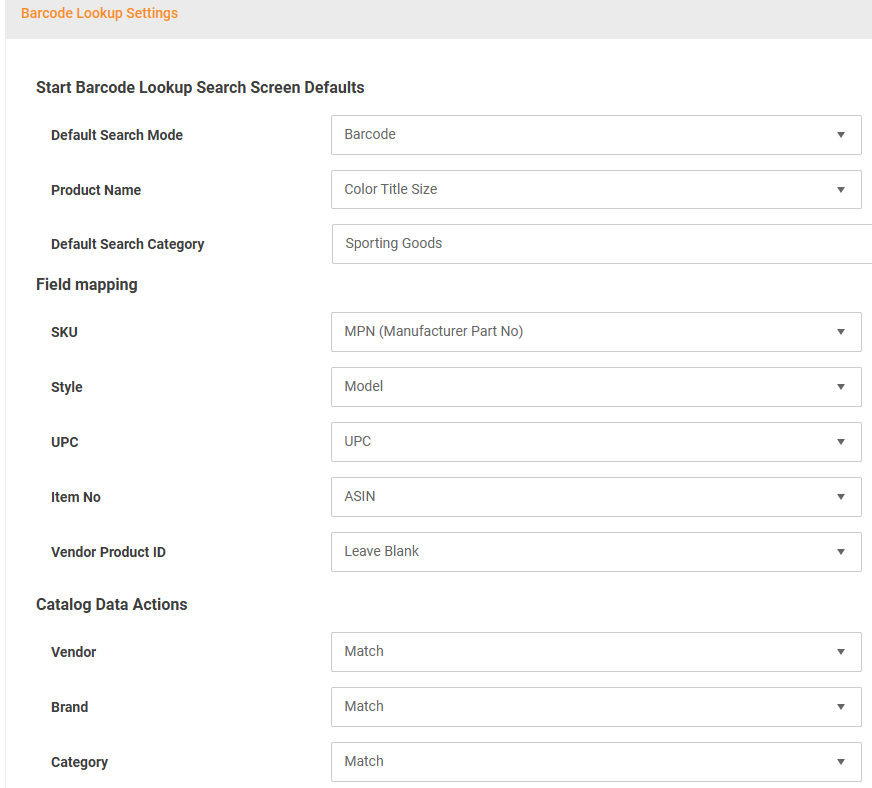Click the Default Search Category label
This screenshot has width=872, height=788.
[x=127, y=244]
